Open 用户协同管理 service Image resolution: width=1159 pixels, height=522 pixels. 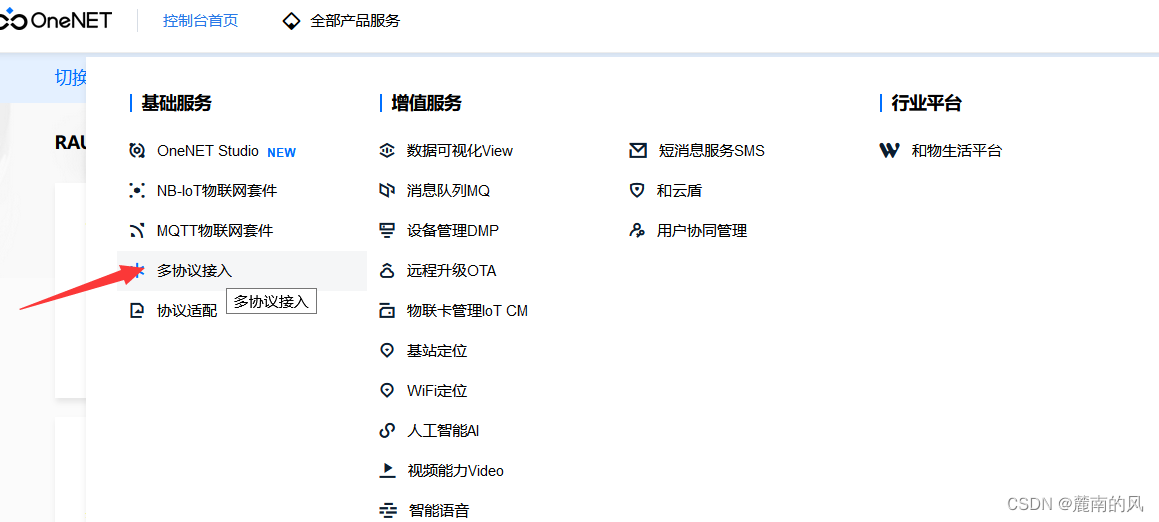click(x=702, y=231)
